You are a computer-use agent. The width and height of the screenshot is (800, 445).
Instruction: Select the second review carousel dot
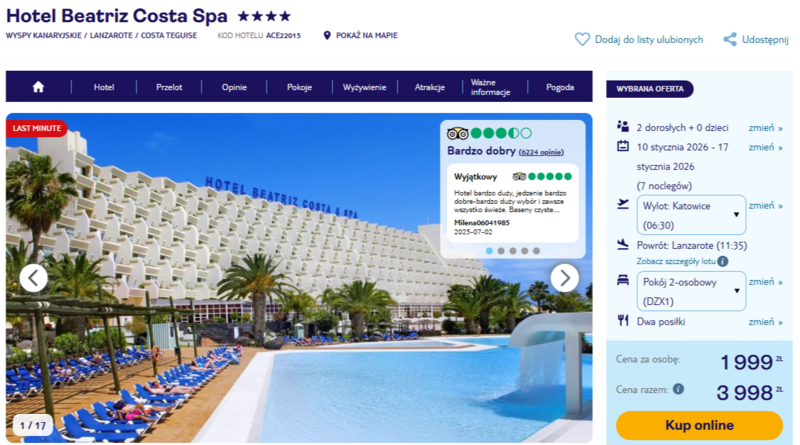(x=501, y=251)
